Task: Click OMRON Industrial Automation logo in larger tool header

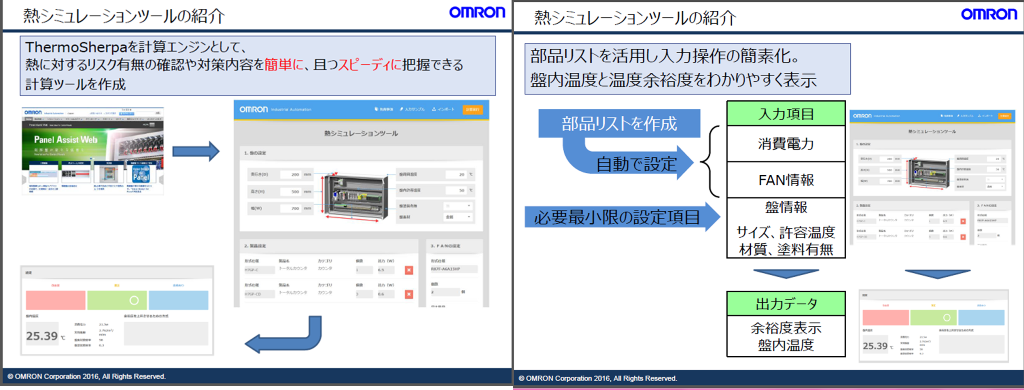Action: (x=276, y=110)
